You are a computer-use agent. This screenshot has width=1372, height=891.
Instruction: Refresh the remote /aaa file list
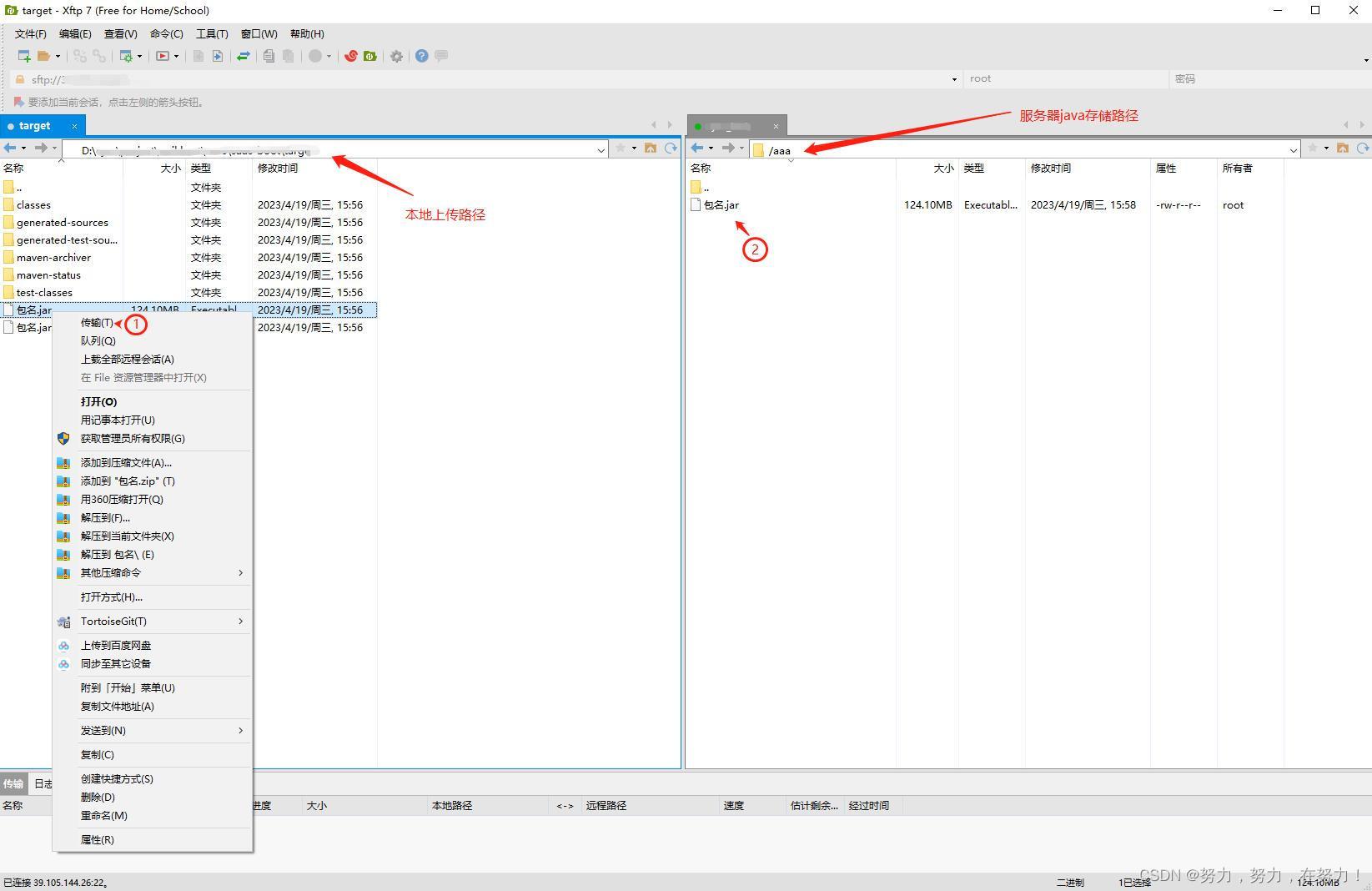click(1363, 148)
